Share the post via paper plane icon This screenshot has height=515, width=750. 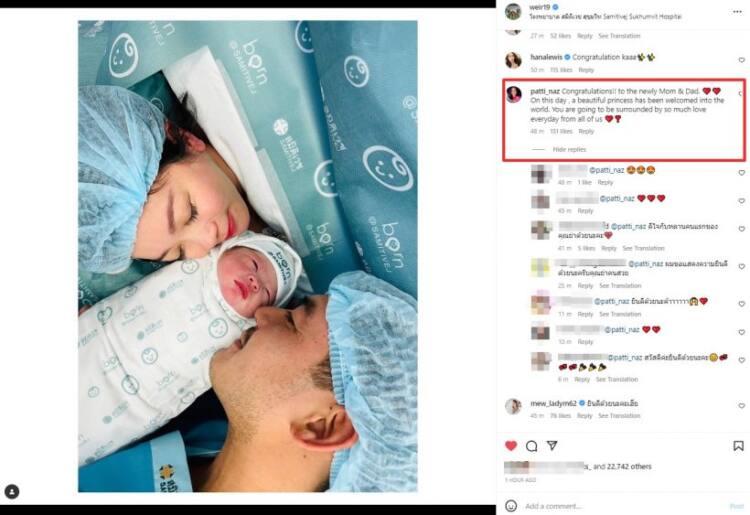coord(552,446)
